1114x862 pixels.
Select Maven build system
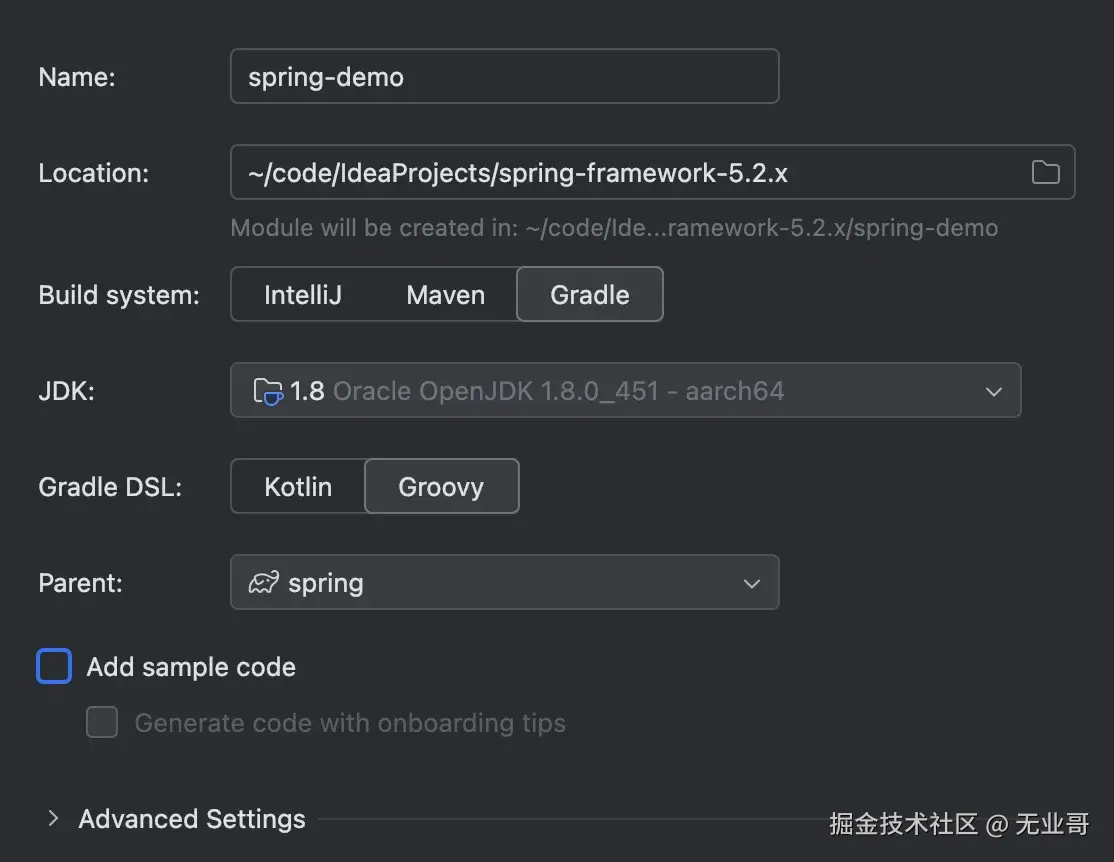click(445, 295)
